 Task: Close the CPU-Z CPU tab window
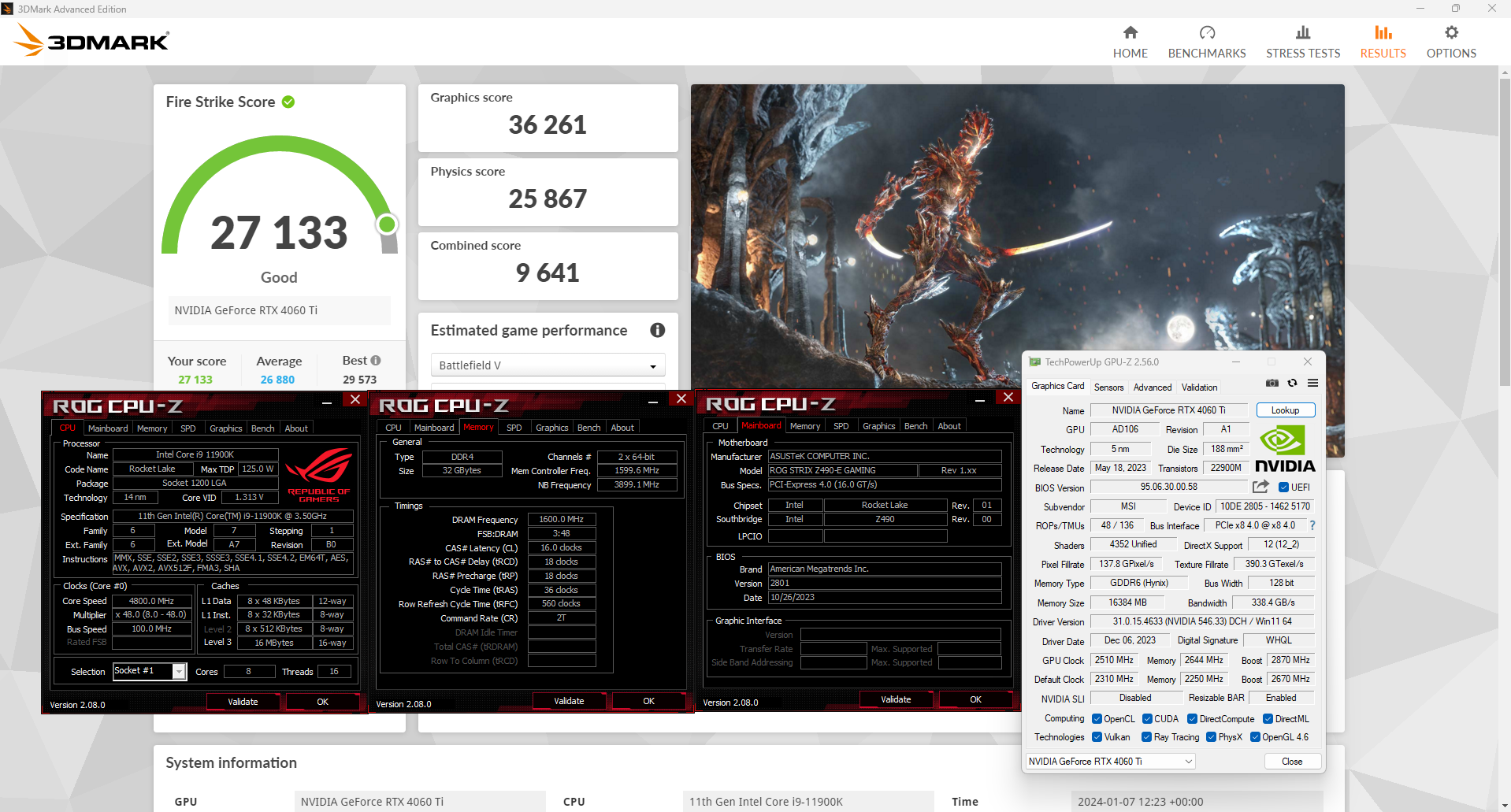(355, 400)
